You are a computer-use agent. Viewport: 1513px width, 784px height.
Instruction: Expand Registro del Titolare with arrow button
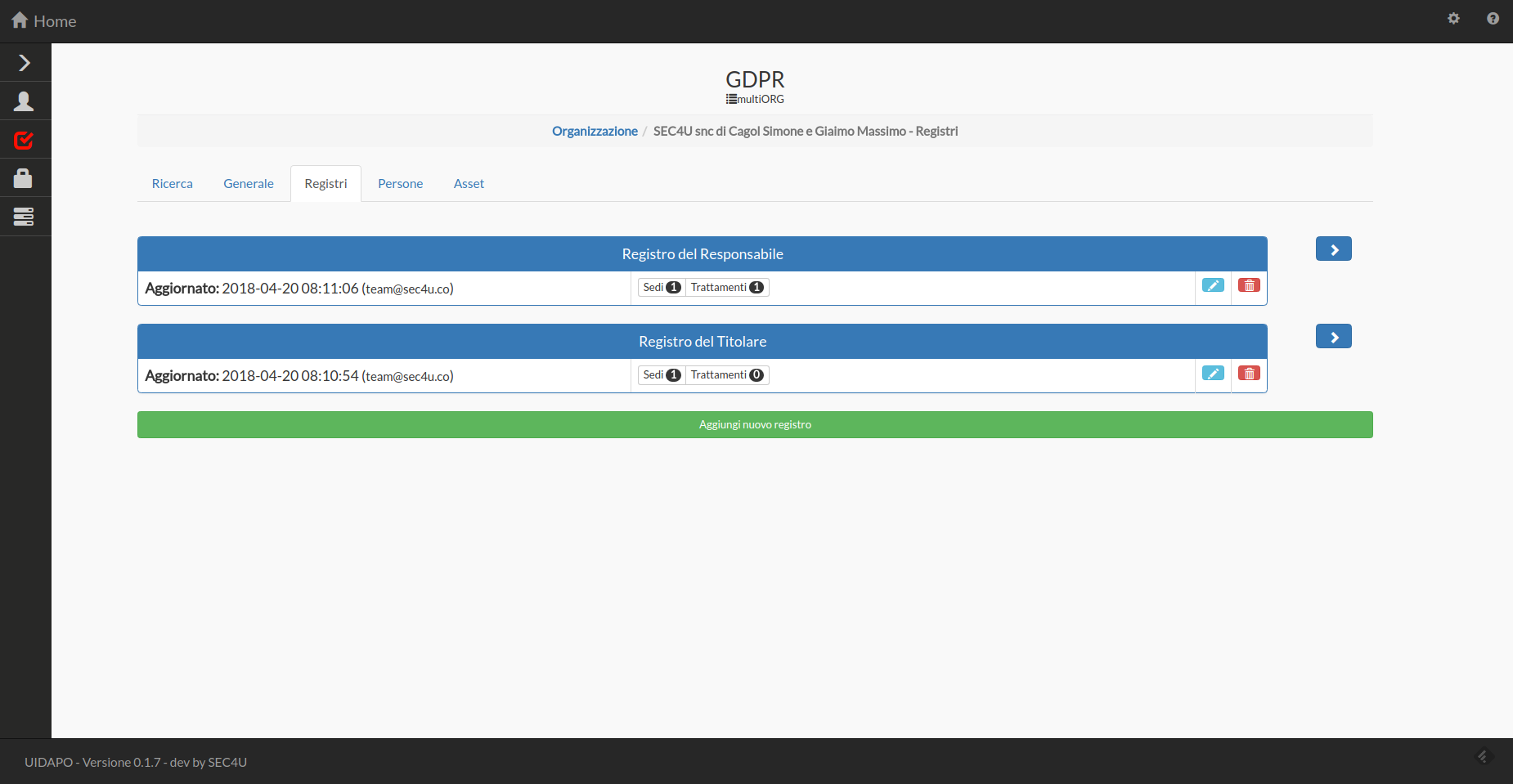(1334, 337)
